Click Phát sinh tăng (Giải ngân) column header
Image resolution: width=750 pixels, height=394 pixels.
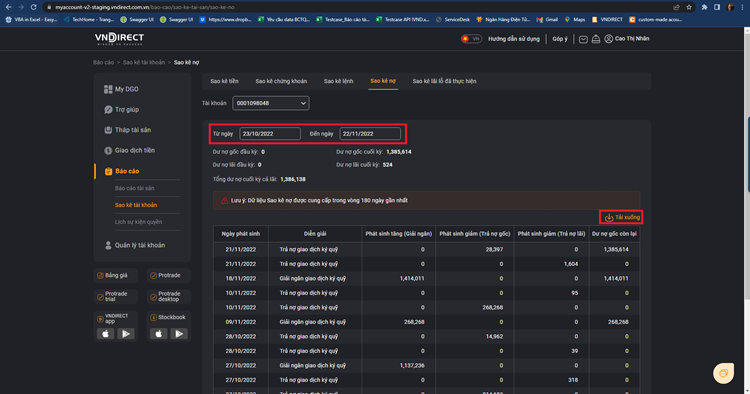coord(399,234)
